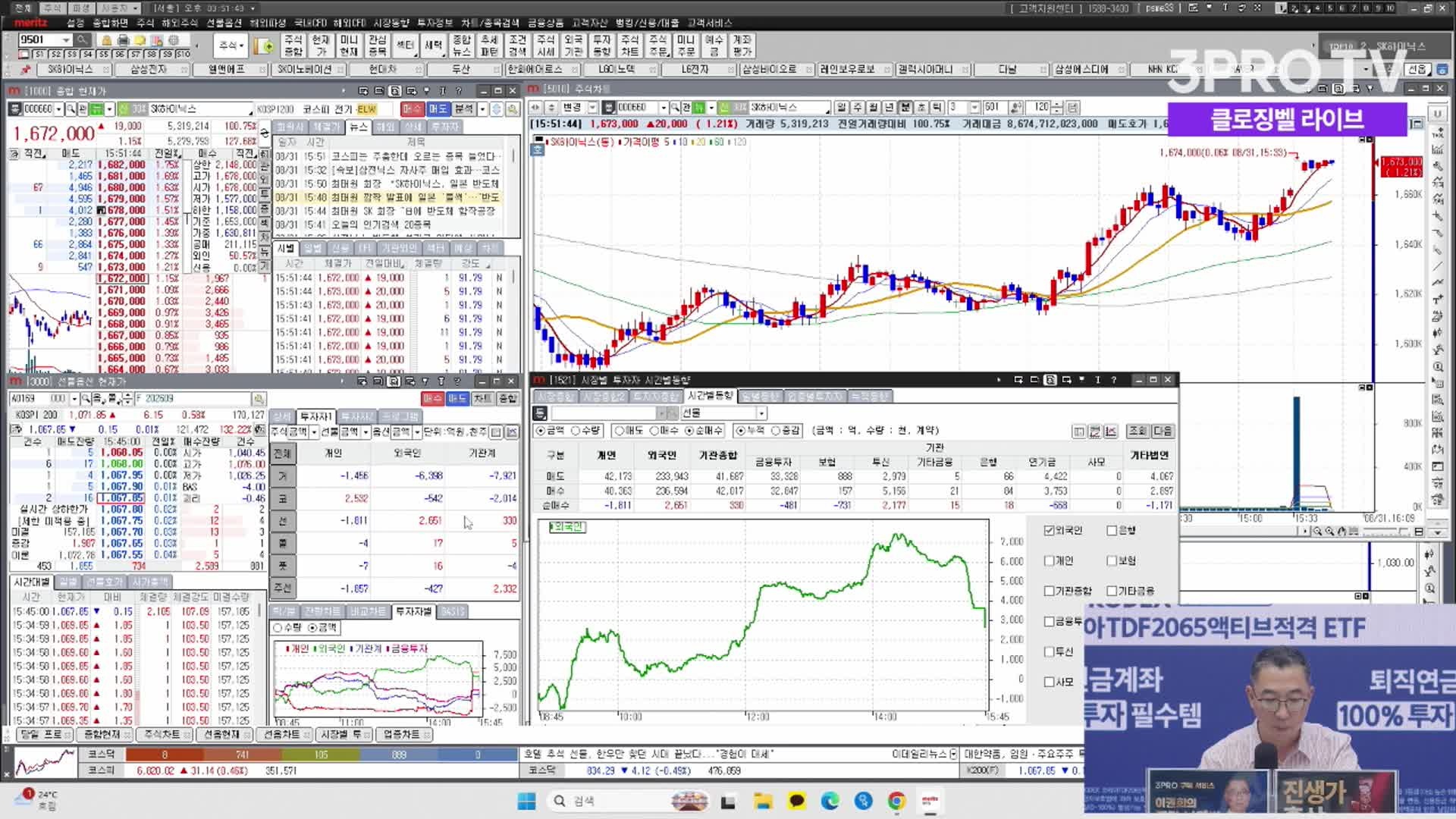1456x819 pixels.
Task: Click the help question mark in the 1521 window title bar
Action: point(1113,380)
